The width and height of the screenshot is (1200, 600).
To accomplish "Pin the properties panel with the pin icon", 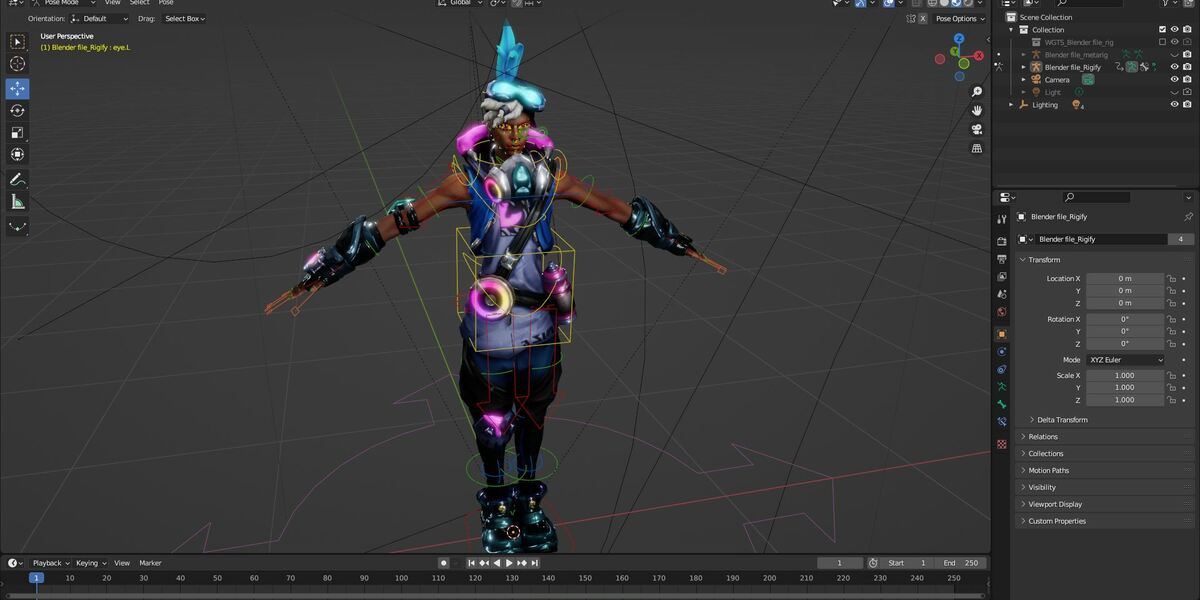I will (1188, 217).
